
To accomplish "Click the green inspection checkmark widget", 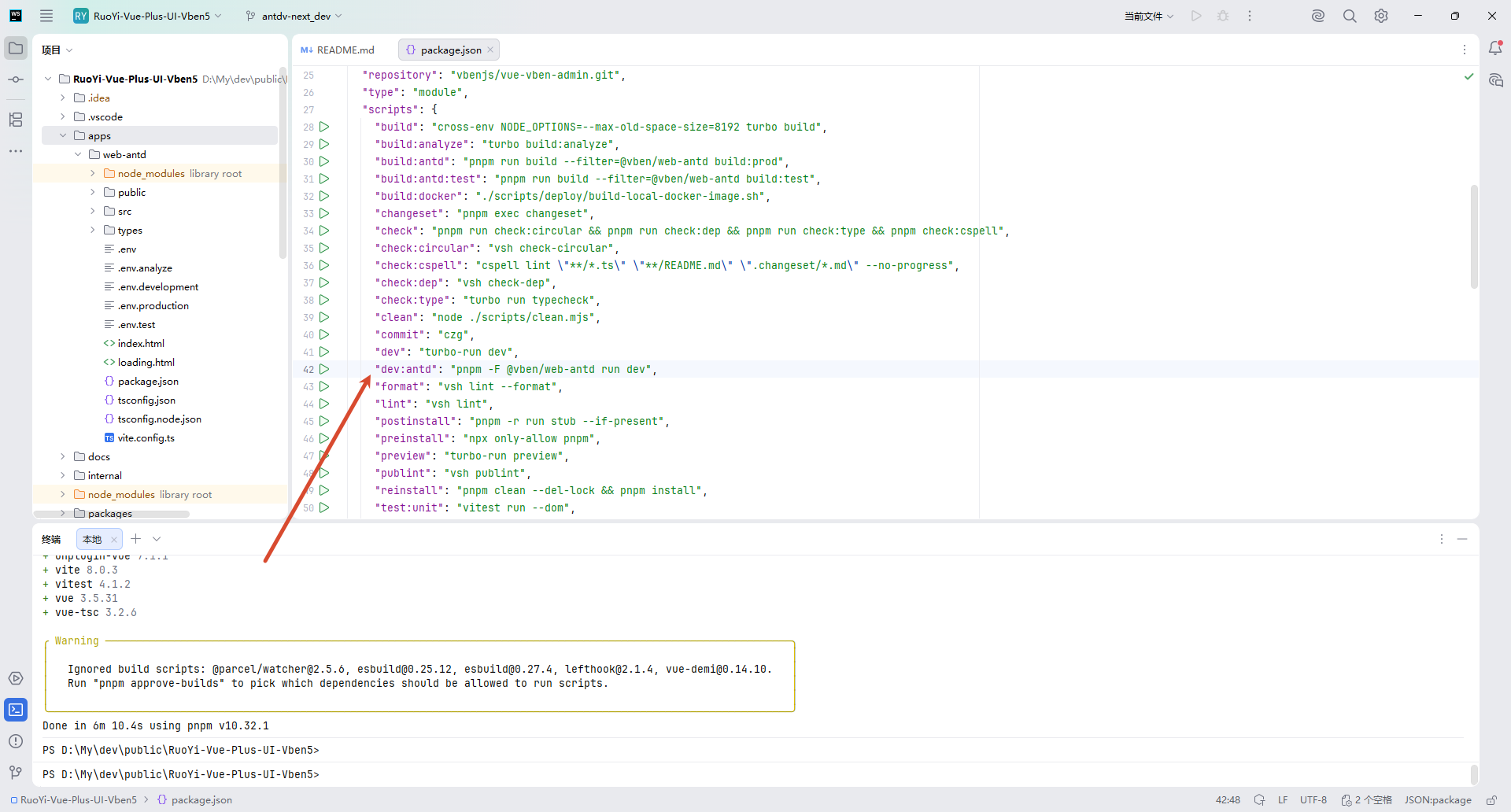I will pyautogui.click(x=1469, y=76).
